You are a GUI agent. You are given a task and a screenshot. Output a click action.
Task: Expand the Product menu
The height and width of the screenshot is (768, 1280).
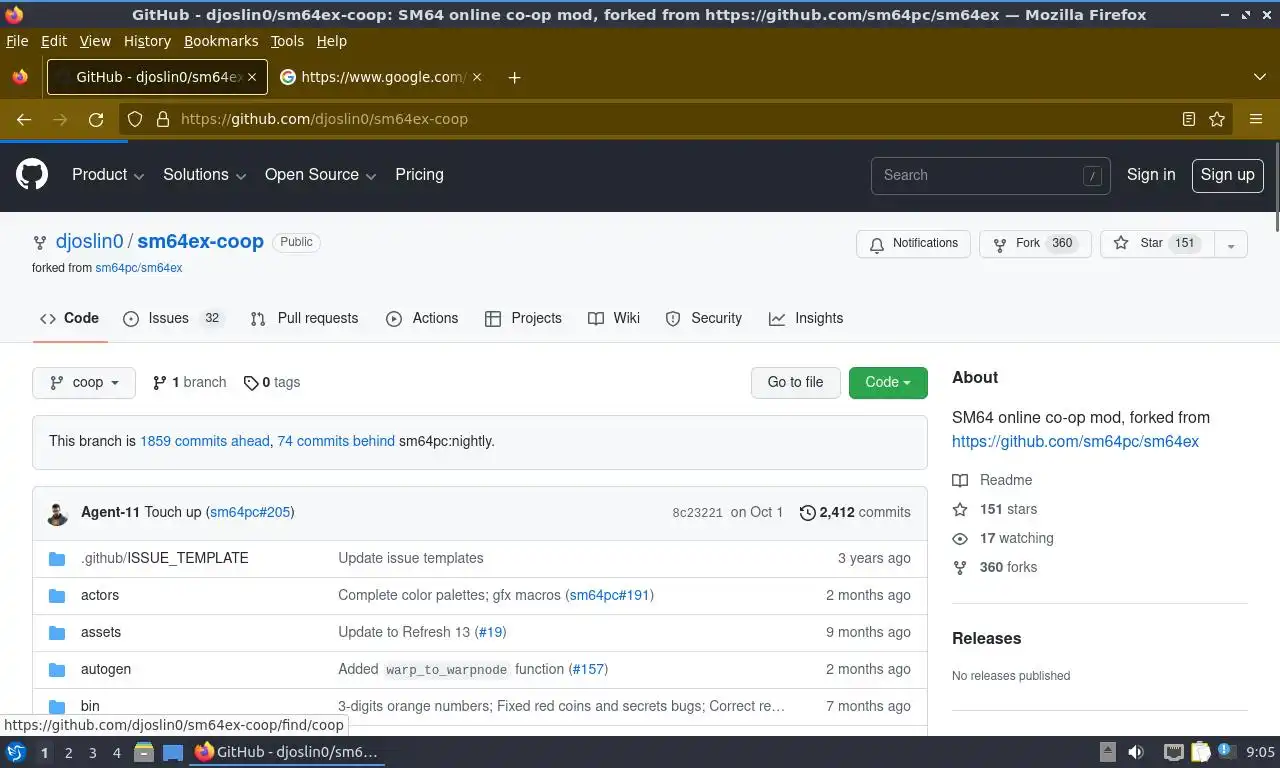[108, 175]
